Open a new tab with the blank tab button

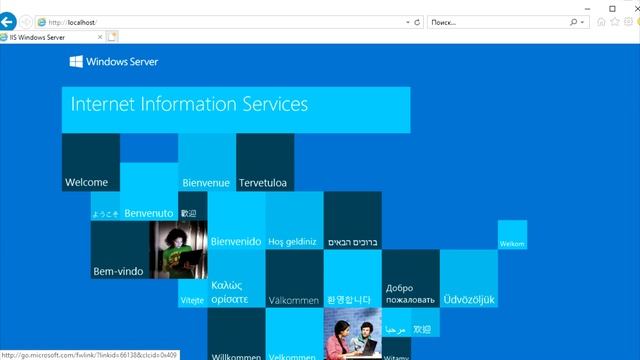point(112,37)
